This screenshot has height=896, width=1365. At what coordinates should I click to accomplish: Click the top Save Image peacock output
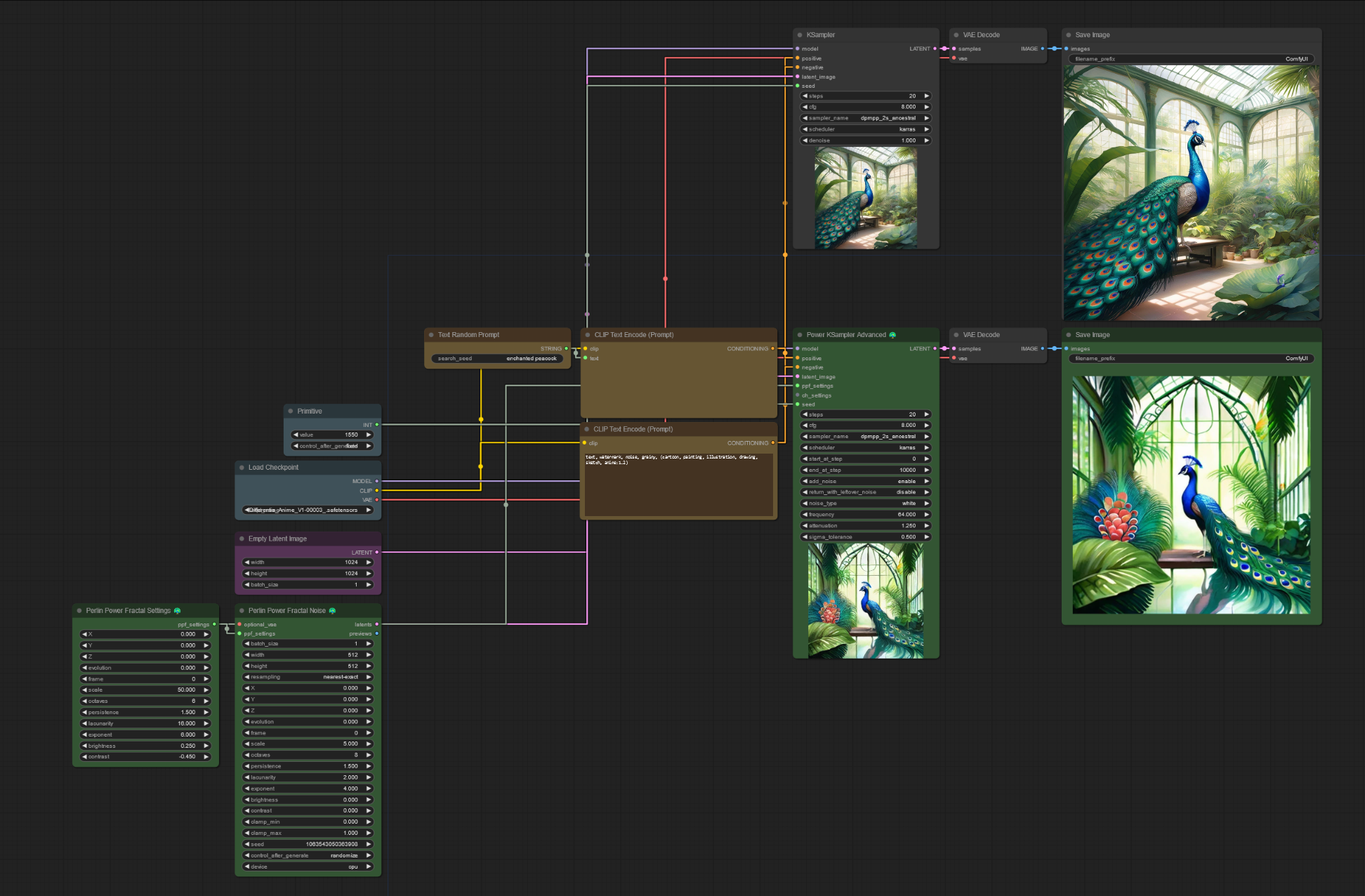(x=1191, y=193)
